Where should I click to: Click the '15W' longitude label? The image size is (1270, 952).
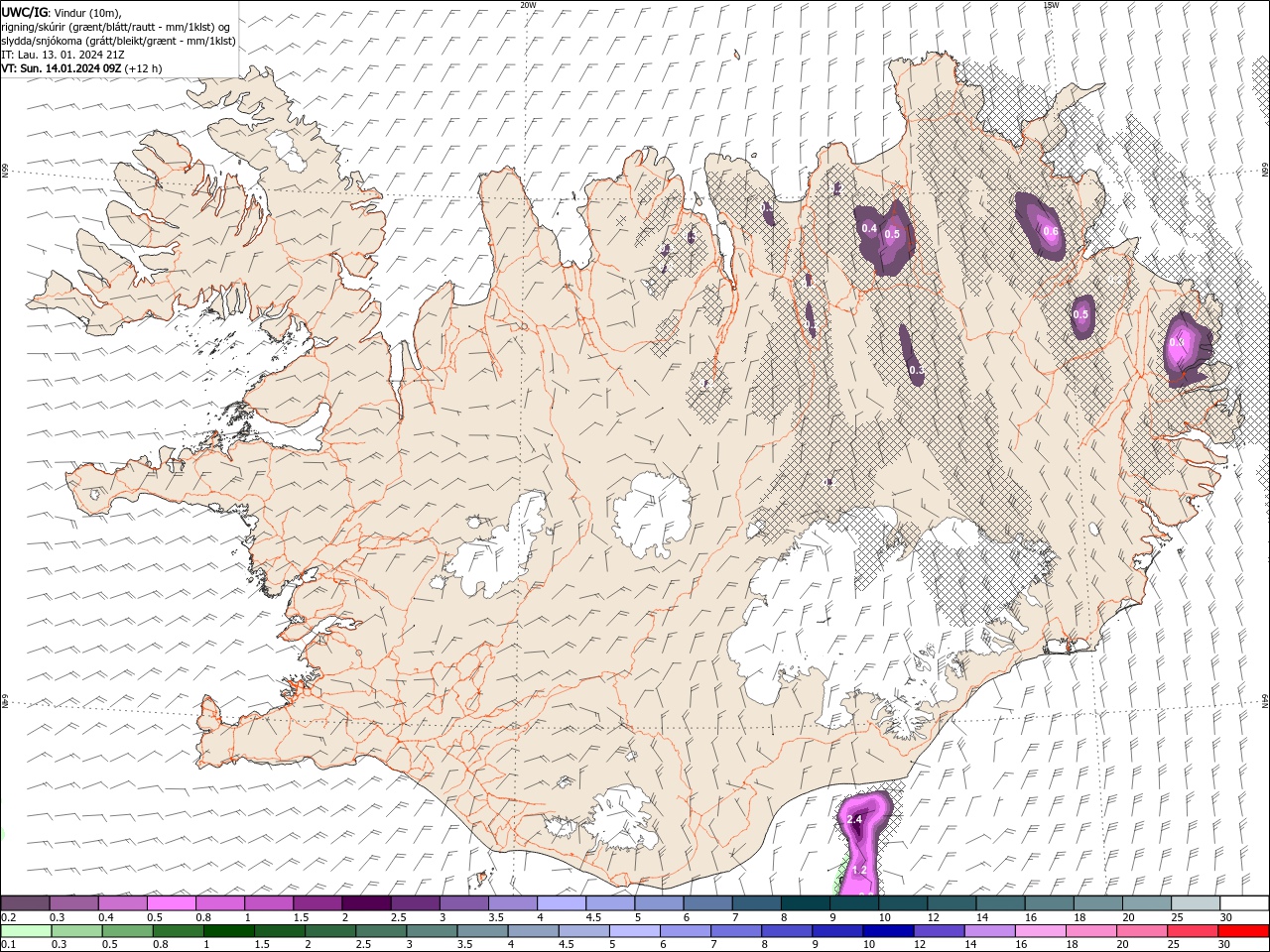(1051, 5)
